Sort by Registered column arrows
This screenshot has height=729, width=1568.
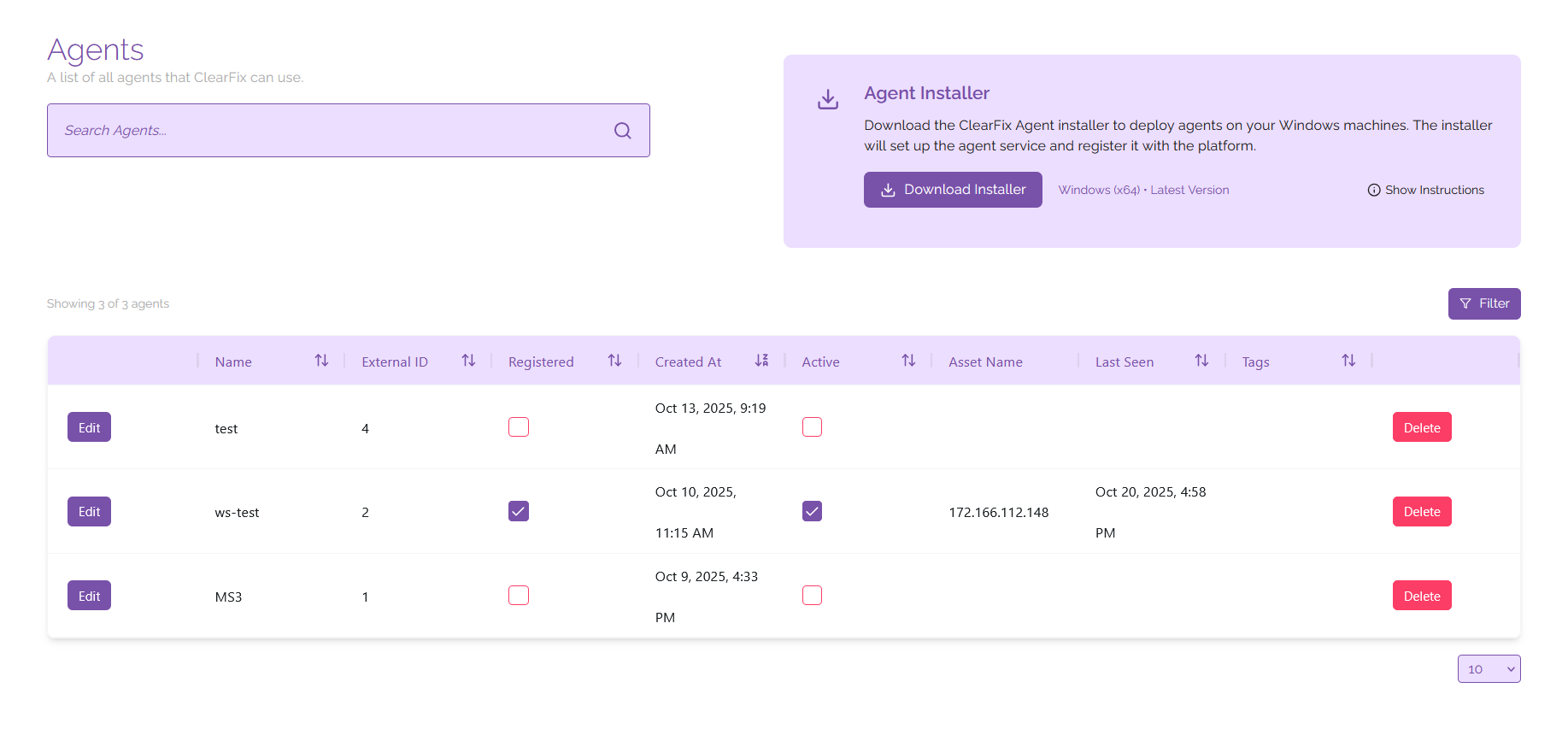click(614, 361)
